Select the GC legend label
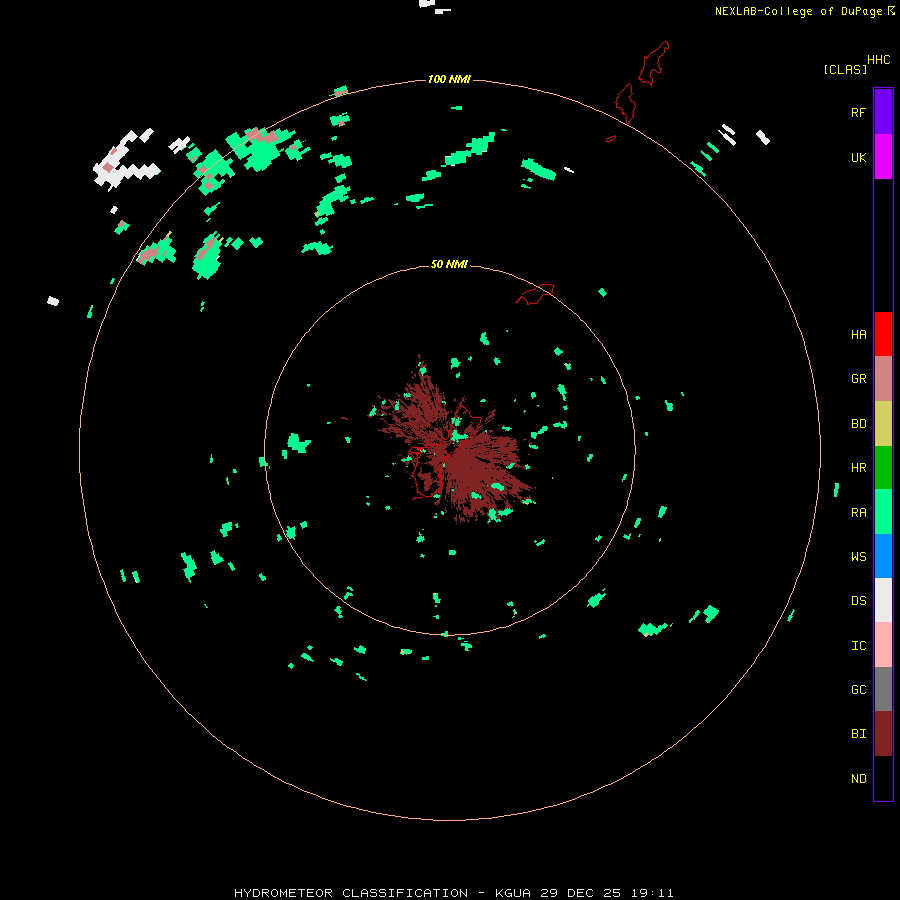 click(x=858, y=690)
